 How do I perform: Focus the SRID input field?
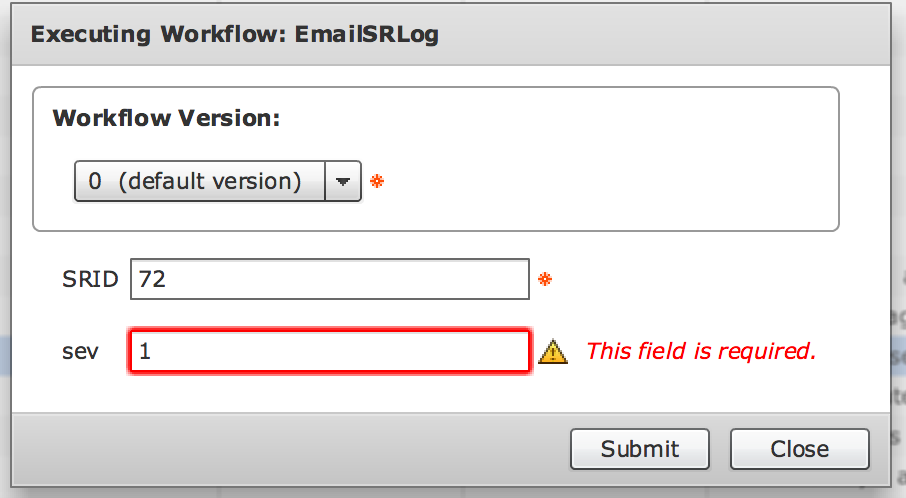[330, 279]
